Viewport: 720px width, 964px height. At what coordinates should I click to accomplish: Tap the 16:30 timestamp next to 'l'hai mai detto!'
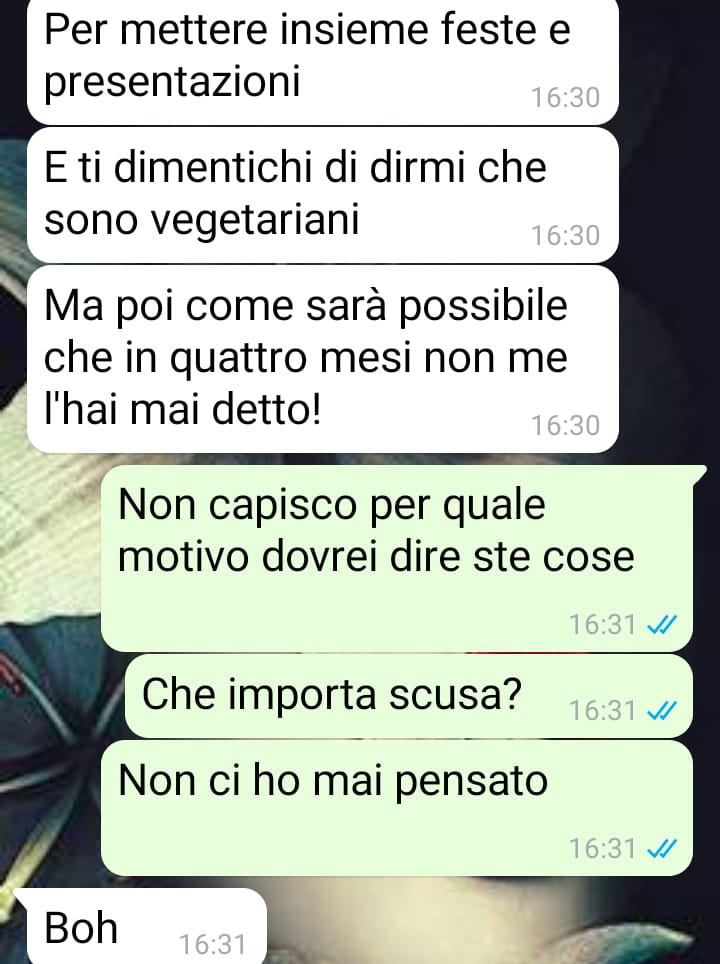point(565,425)
